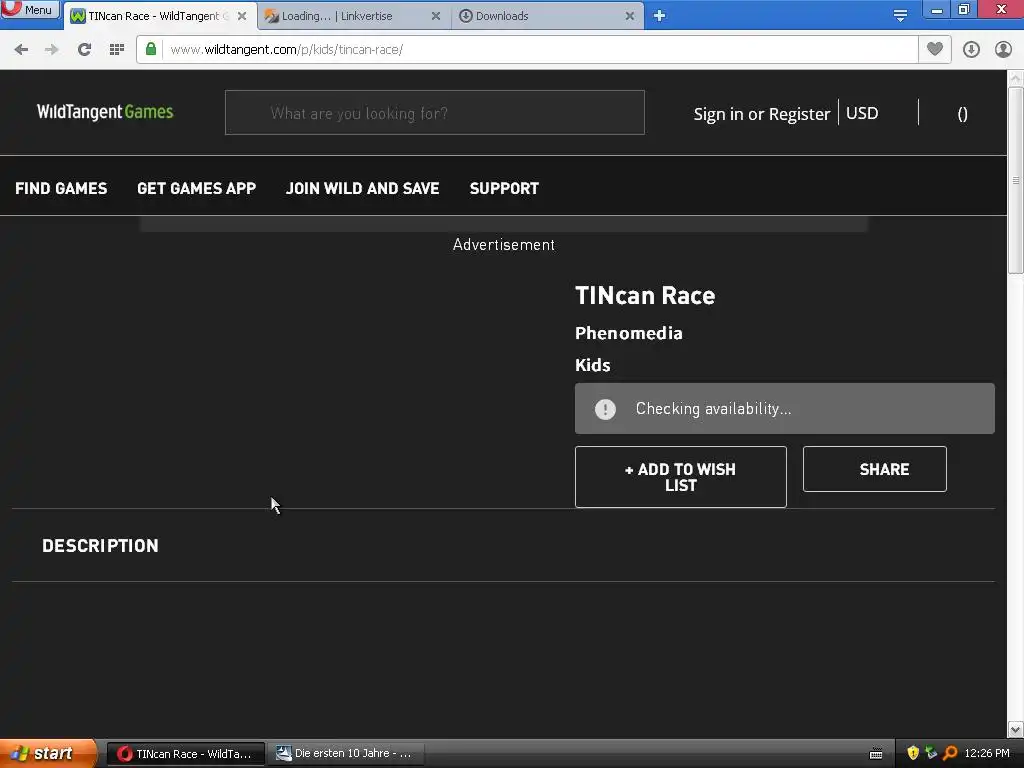Select the DESCRIPTION section heading
The image size is (1024, 768).
101,546
